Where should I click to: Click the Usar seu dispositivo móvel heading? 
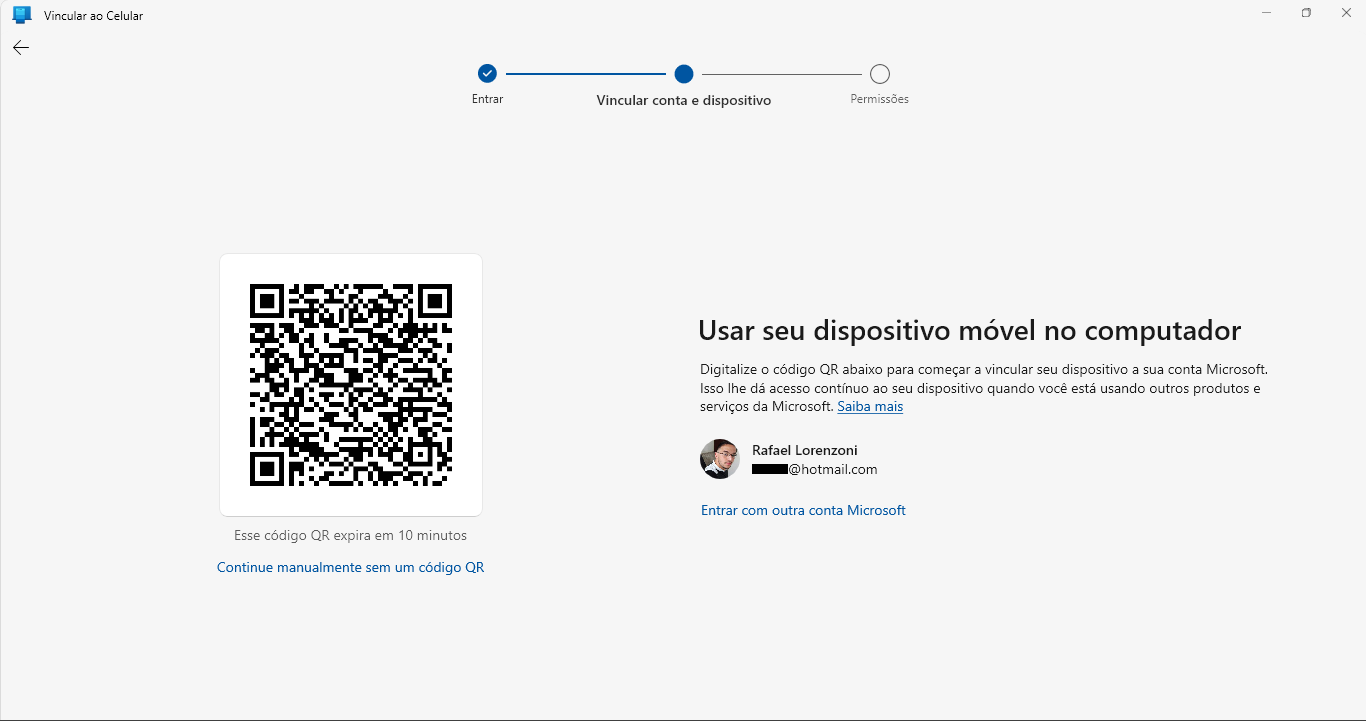pos(969,331)
